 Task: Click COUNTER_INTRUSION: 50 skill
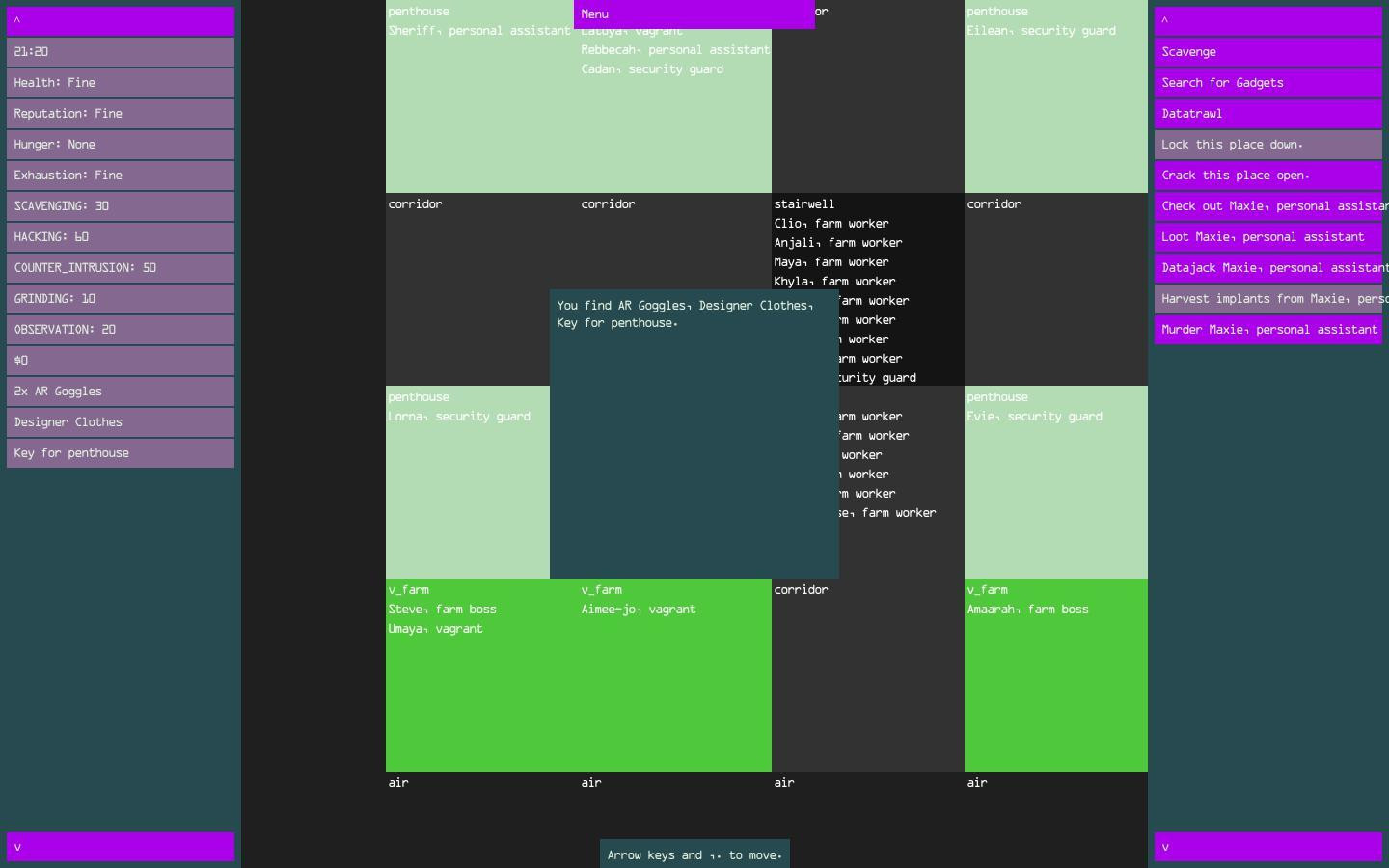pos(121,268)
